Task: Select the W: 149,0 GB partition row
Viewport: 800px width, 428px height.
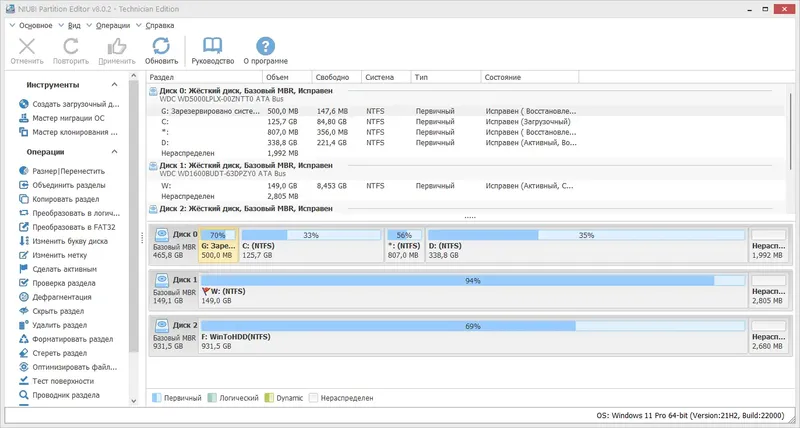Action: click(466, 186)
